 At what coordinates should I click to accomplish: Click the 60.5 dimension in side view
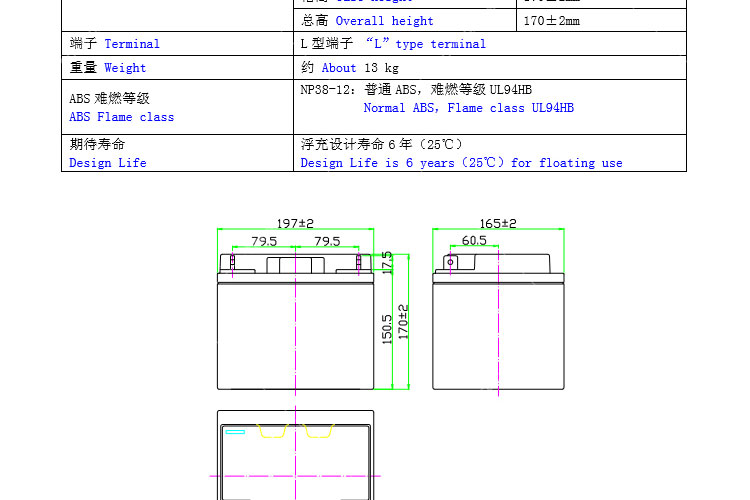pos(474,240)
